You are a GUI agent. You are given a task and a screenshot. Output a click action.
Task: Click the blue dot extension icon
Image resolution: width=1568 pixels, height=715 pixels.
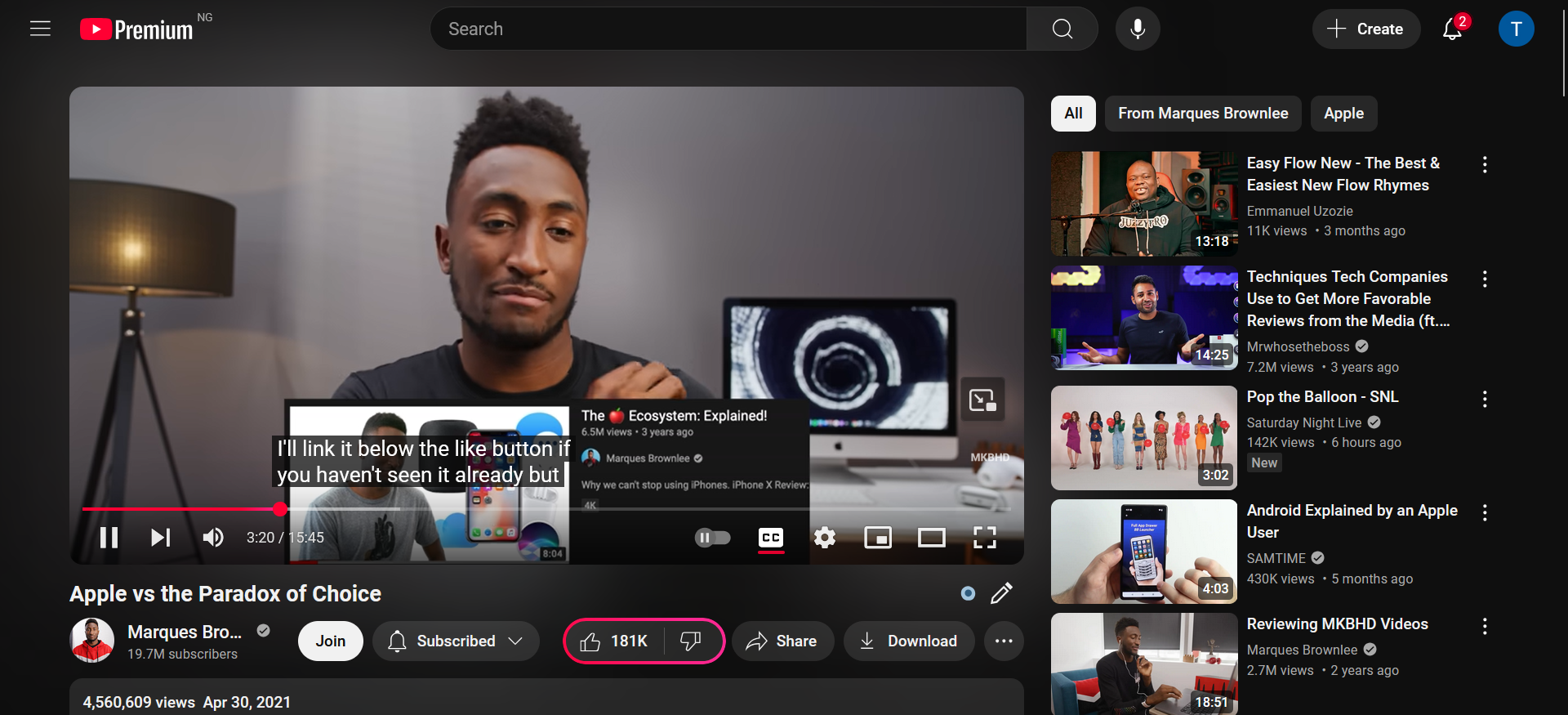pyautogui.click(x=968, y=593)
